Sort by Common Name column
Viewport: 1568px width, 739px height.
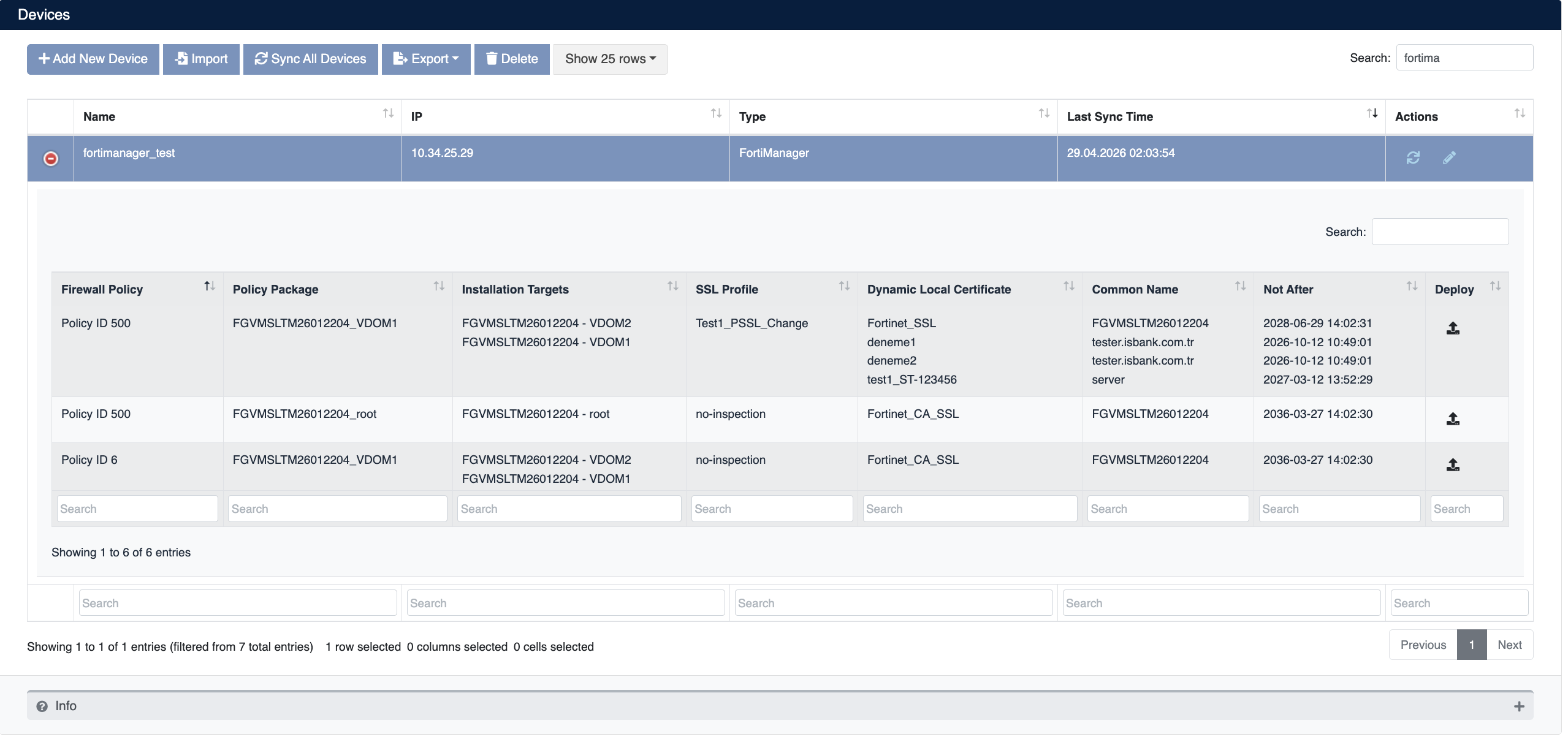coord(1241,286)
